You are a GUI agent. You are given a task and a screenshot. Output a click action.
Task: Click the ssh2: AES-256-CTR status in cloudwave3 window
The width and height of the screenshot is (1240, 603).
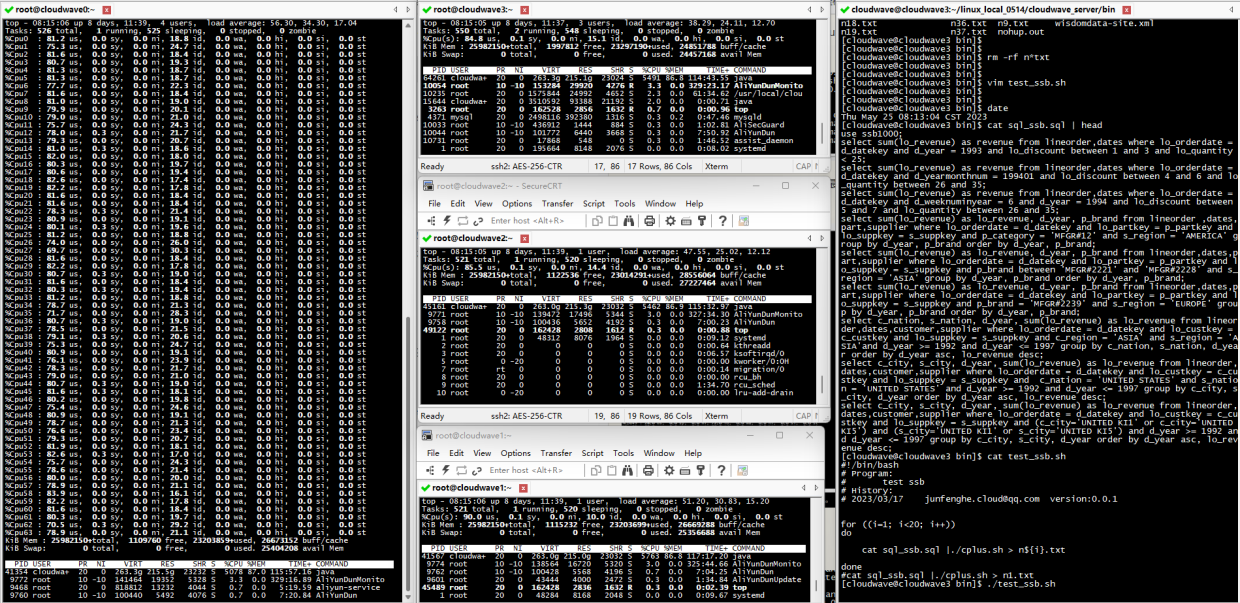[x=526, y=166]
